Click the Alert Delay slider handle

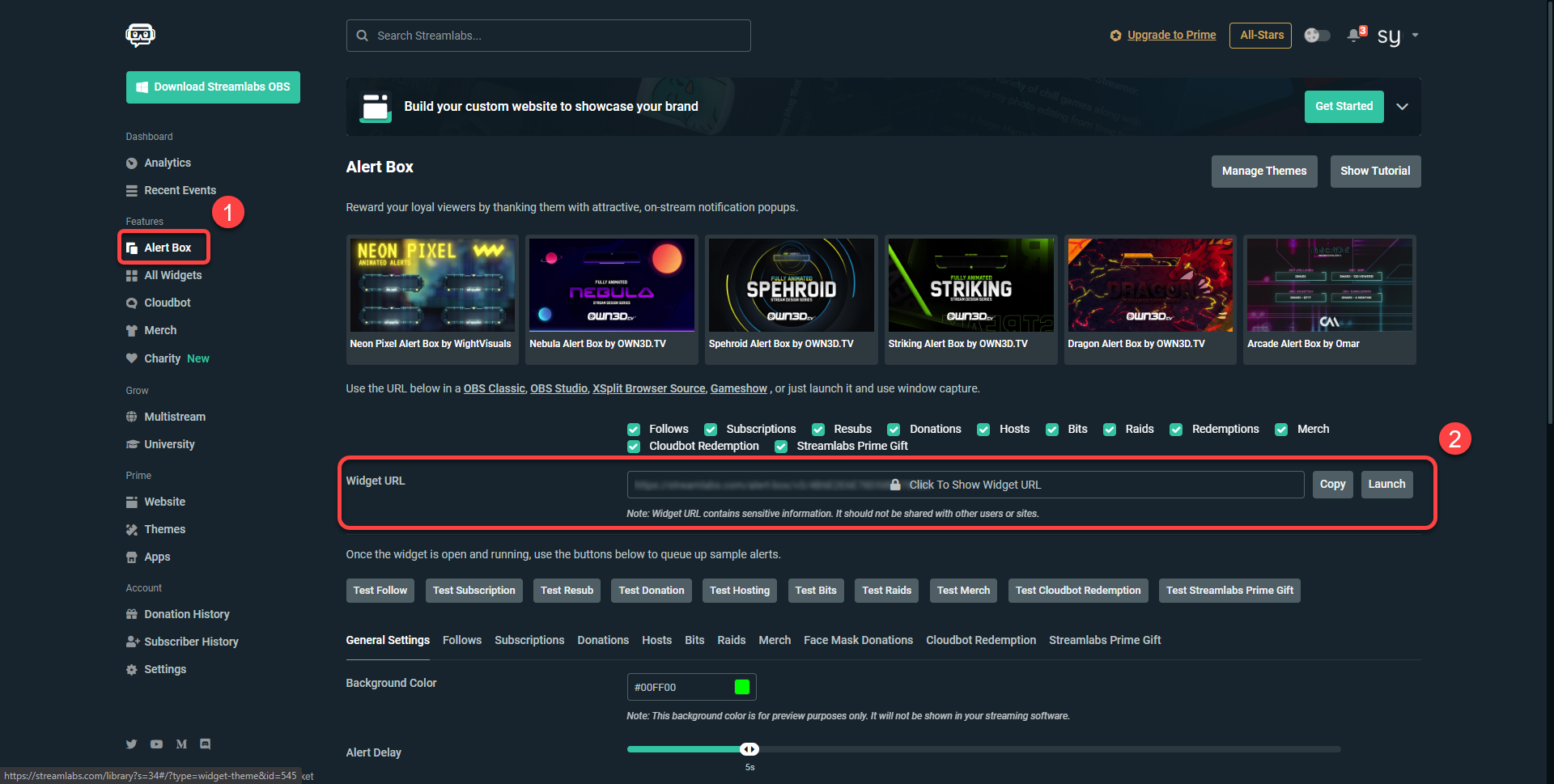click(749, 749)
